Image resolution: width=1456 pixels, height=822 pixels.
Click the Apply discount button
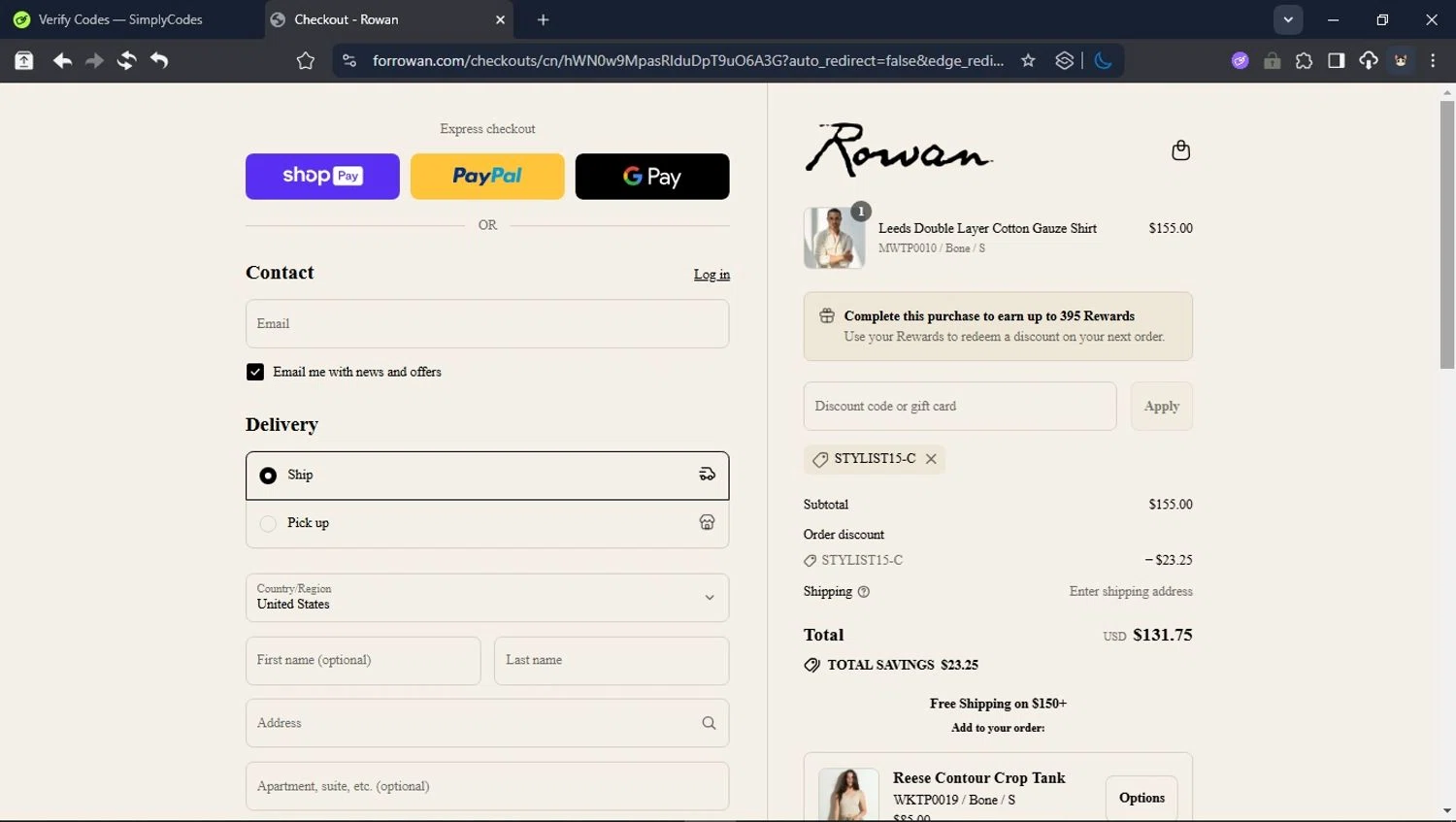click(x=1162, y=407)
